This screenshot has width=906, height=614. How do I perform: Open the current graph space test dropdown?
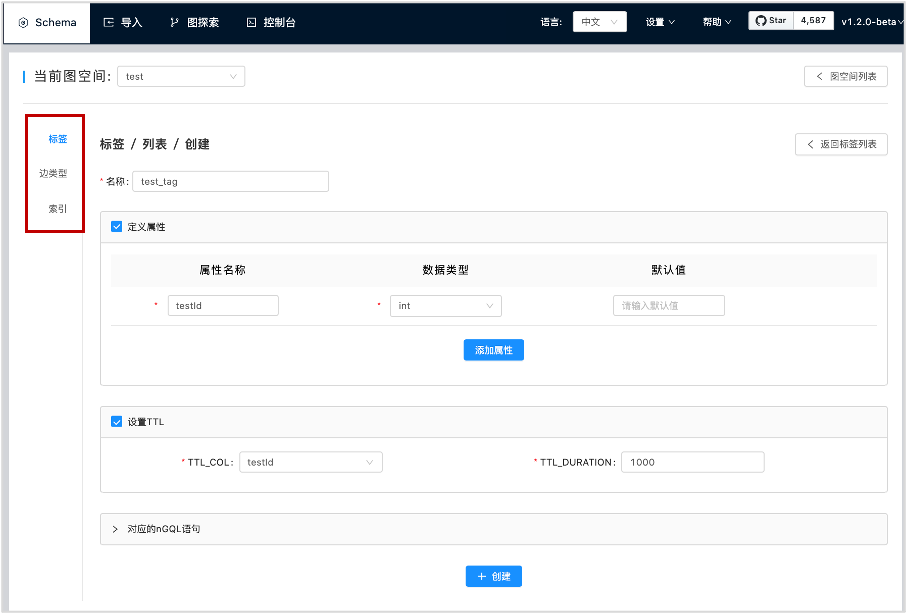coord(181,76)
